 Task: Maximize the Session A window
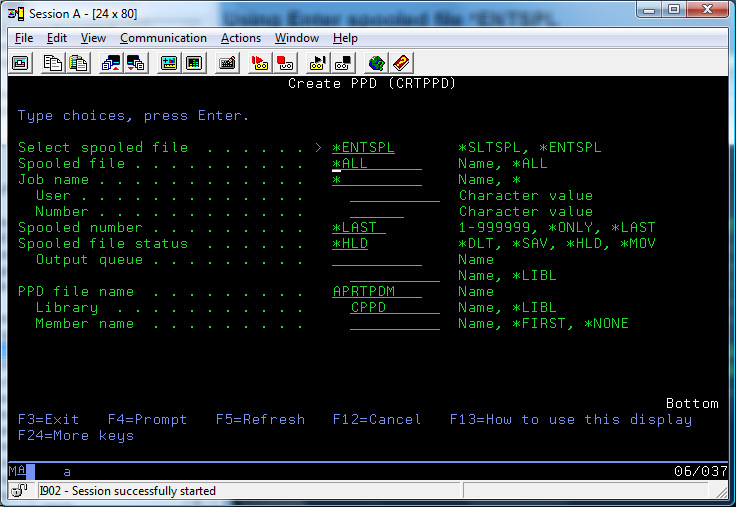674,9
